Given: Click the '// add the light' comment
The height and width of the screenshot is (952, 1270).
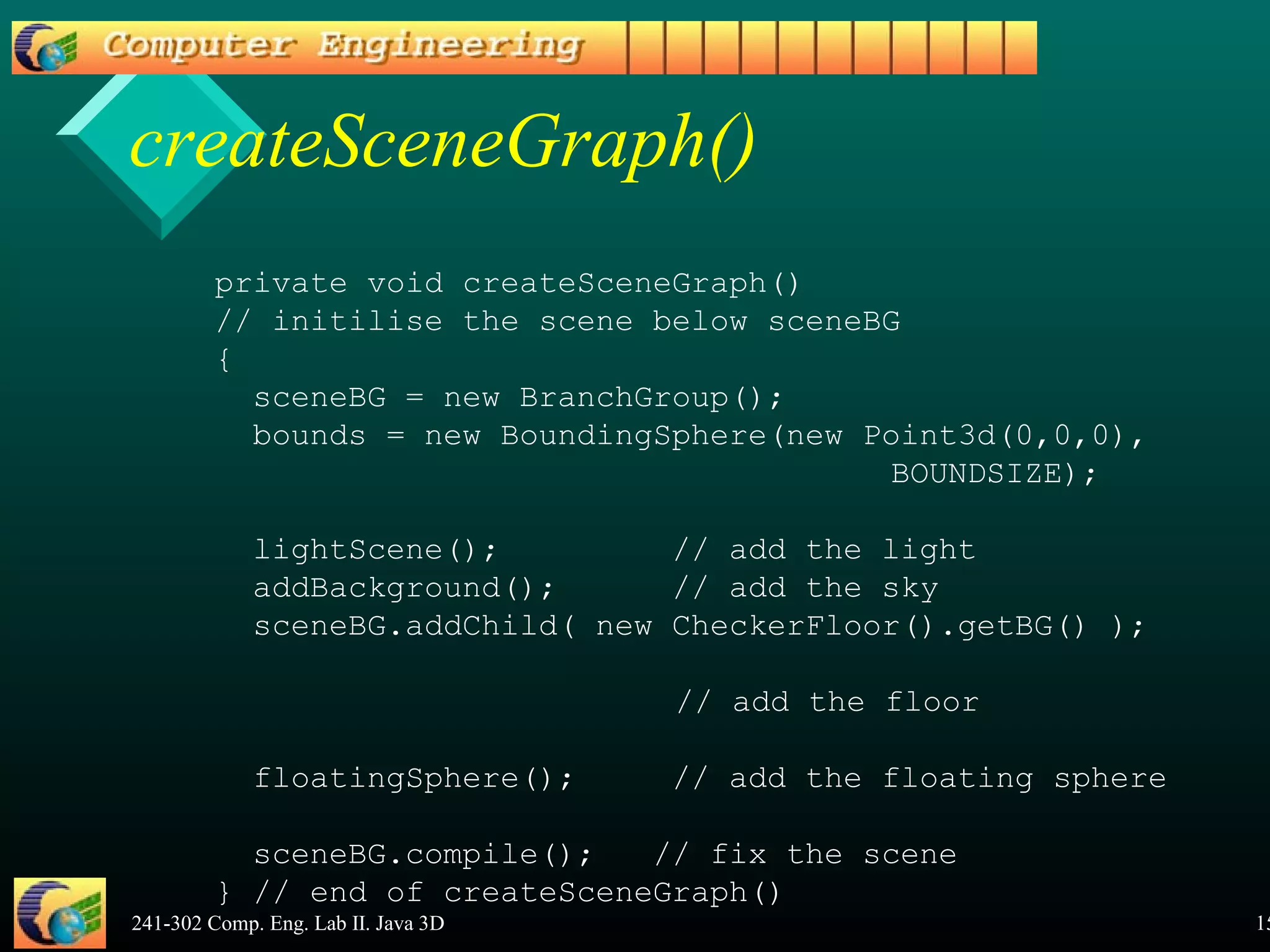Looking at the screenshot, I should click(824, 550).
